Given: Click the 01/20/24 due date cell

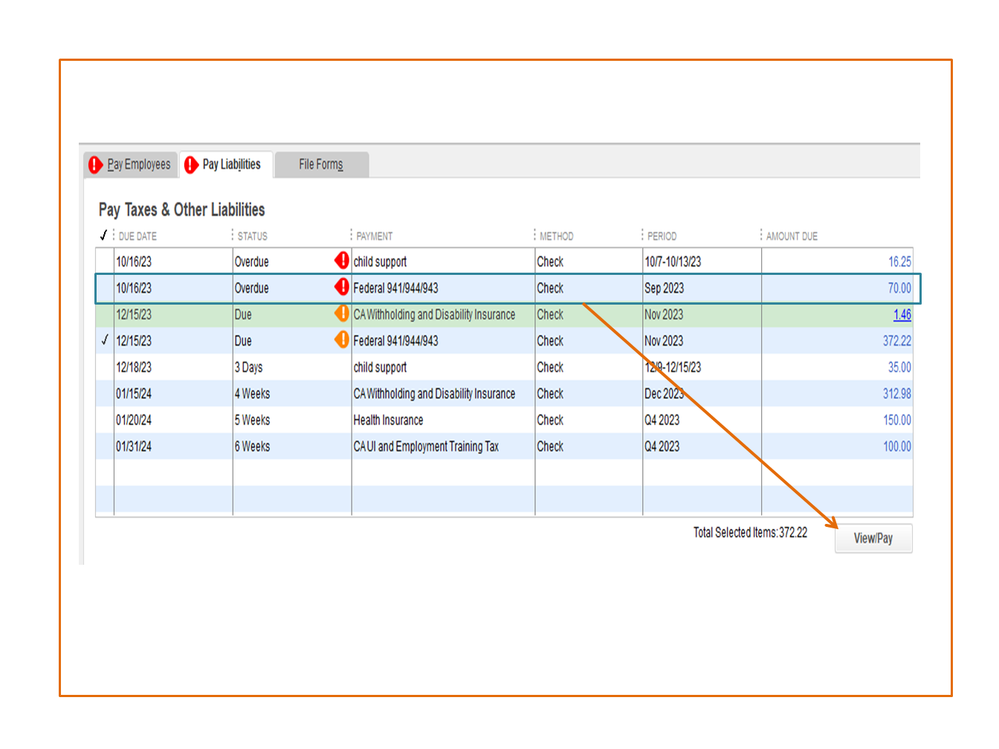Looking at the screenshot, I should tap(173, 420).
